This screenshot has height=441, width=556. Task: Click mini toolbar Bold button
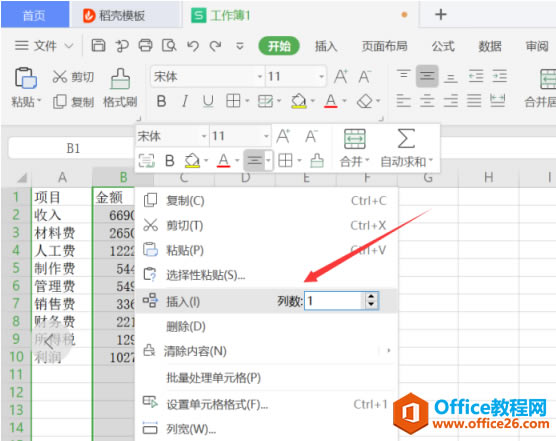click(x=170, y=161)
